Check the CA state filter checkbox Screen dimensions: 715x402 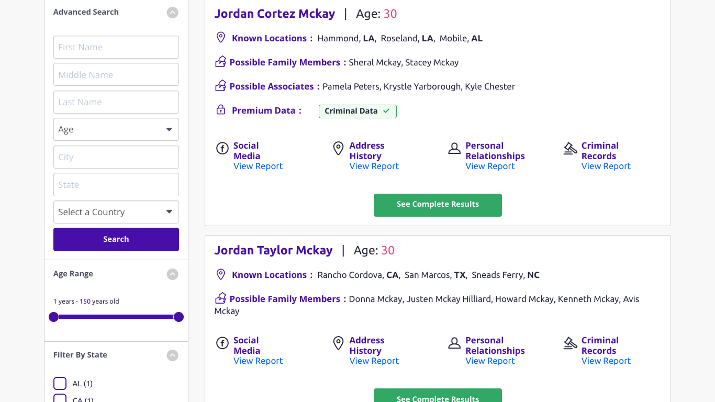point(60,398)
